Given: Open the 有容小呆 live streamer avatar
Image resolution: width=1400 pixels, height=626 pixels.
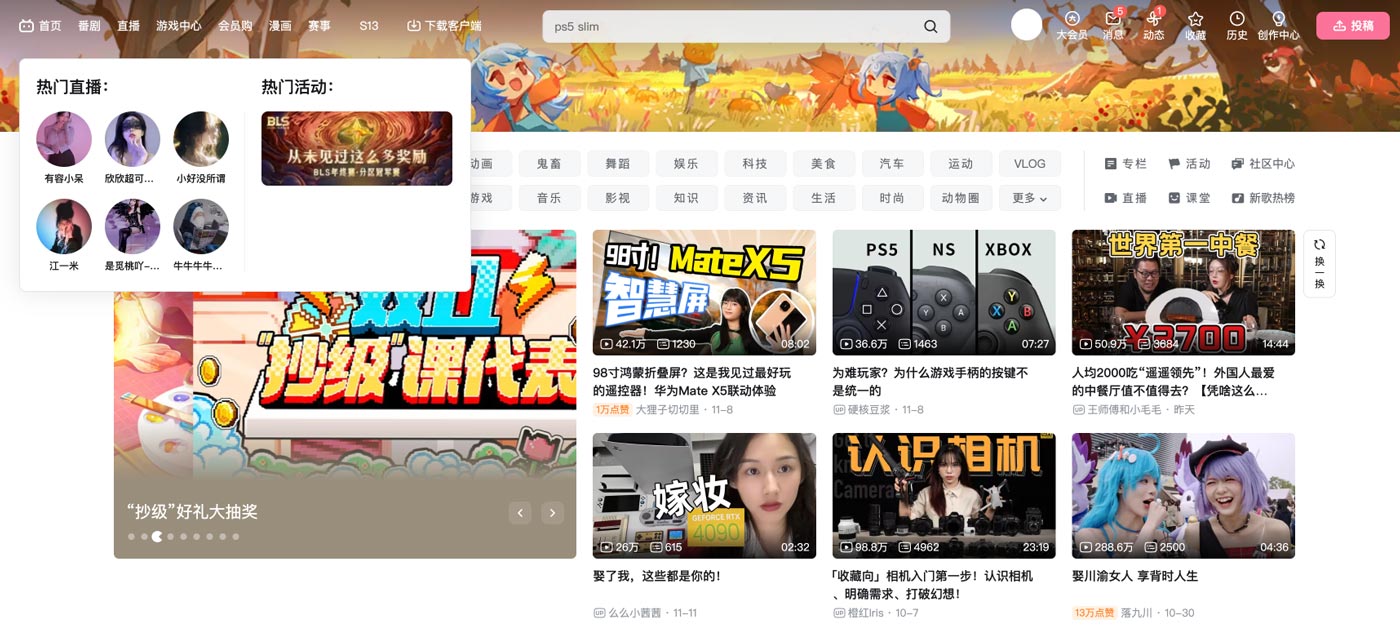Looking at the screenshot, I should [x=64, y=139].
